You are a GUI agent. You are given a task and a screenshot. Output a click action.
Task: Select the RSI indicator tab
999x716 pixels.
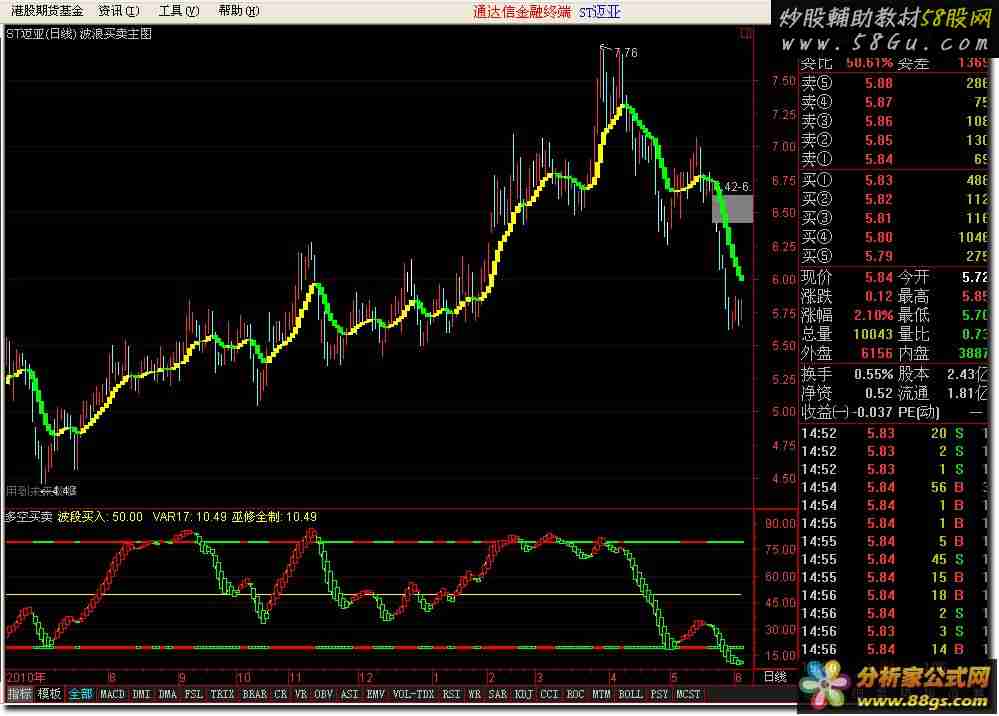coord(451,694)
